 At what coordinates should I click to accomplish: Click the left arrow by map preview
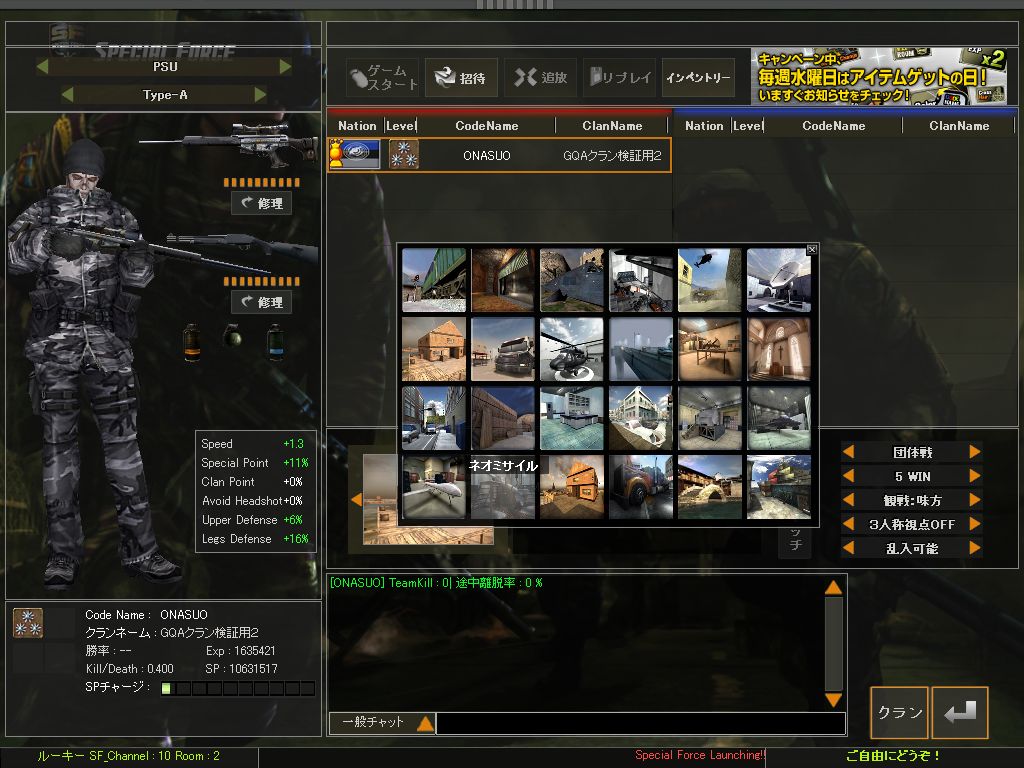point(356,500)
